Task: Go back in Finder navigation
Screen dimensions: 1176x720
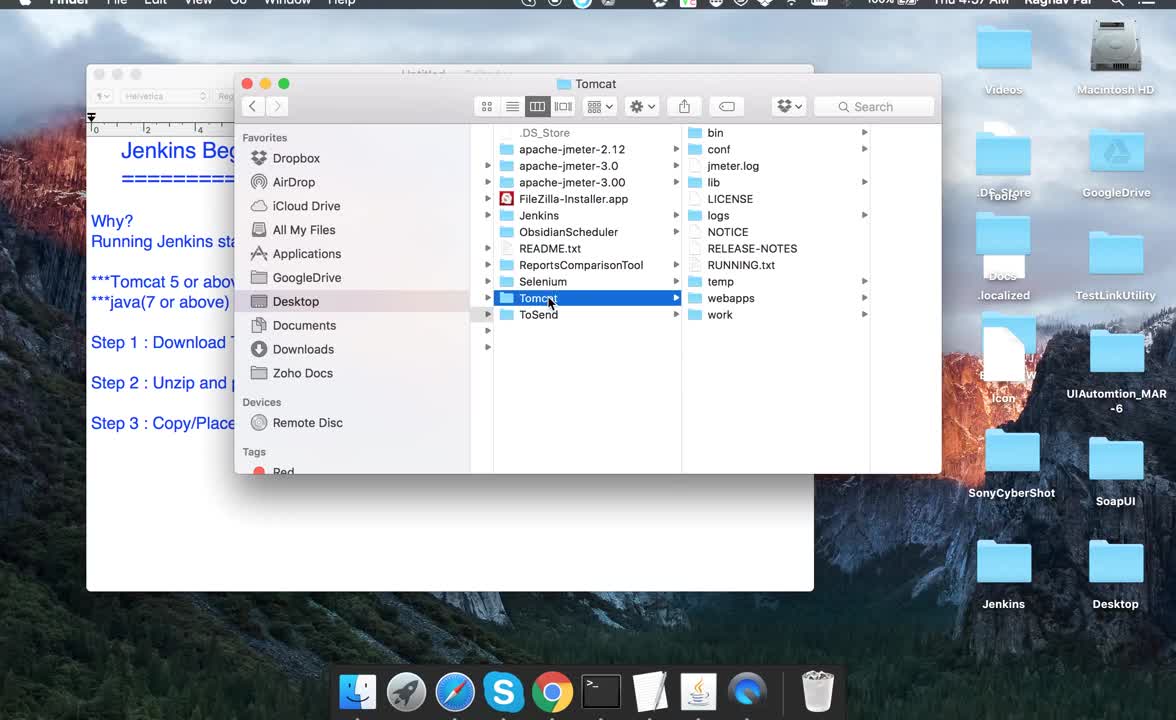Action: pyautogui.click(x=253, y=106)
